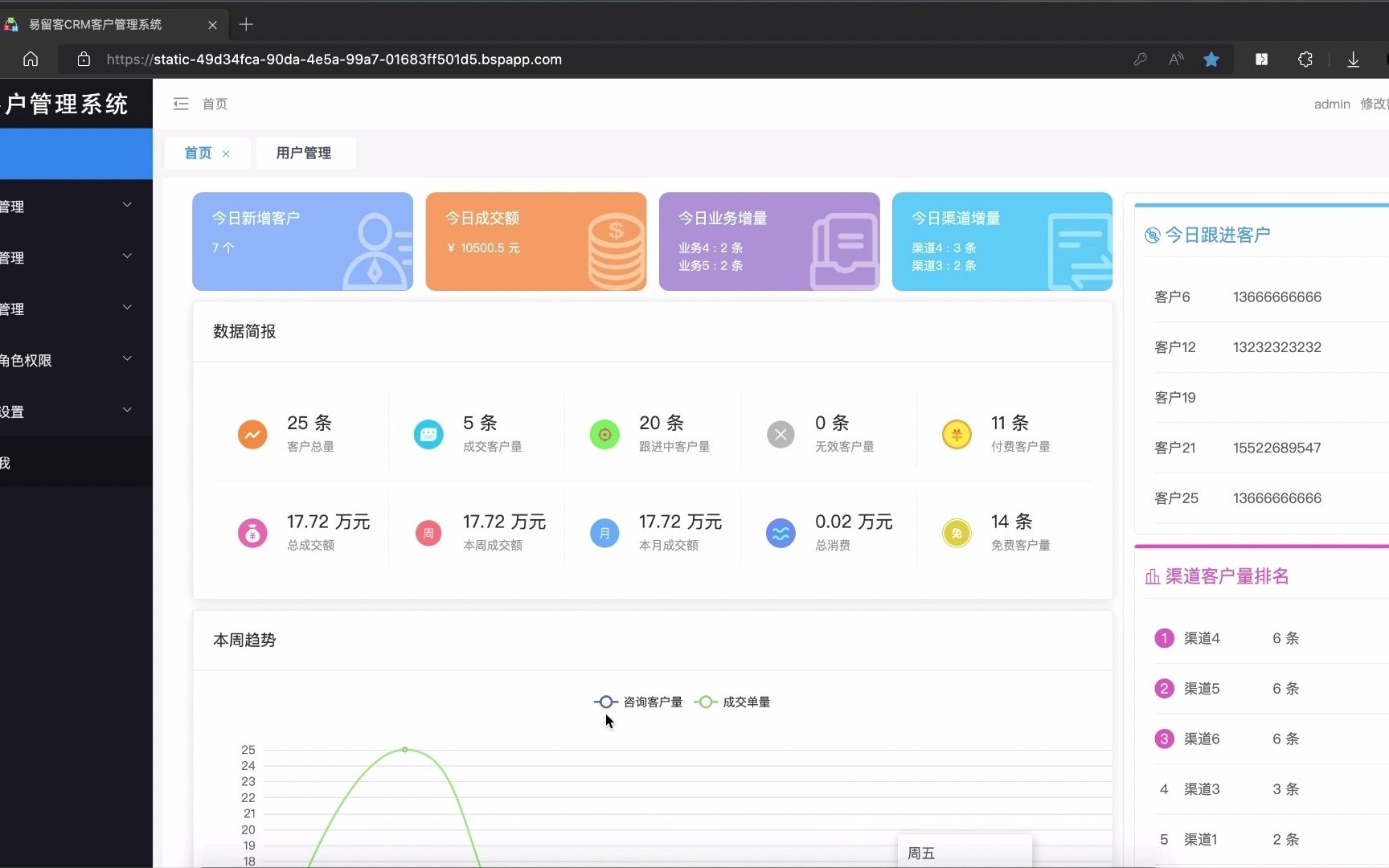Click the 0.02 万元 总消费 value
1389x868 pixels.
point(854,522)
